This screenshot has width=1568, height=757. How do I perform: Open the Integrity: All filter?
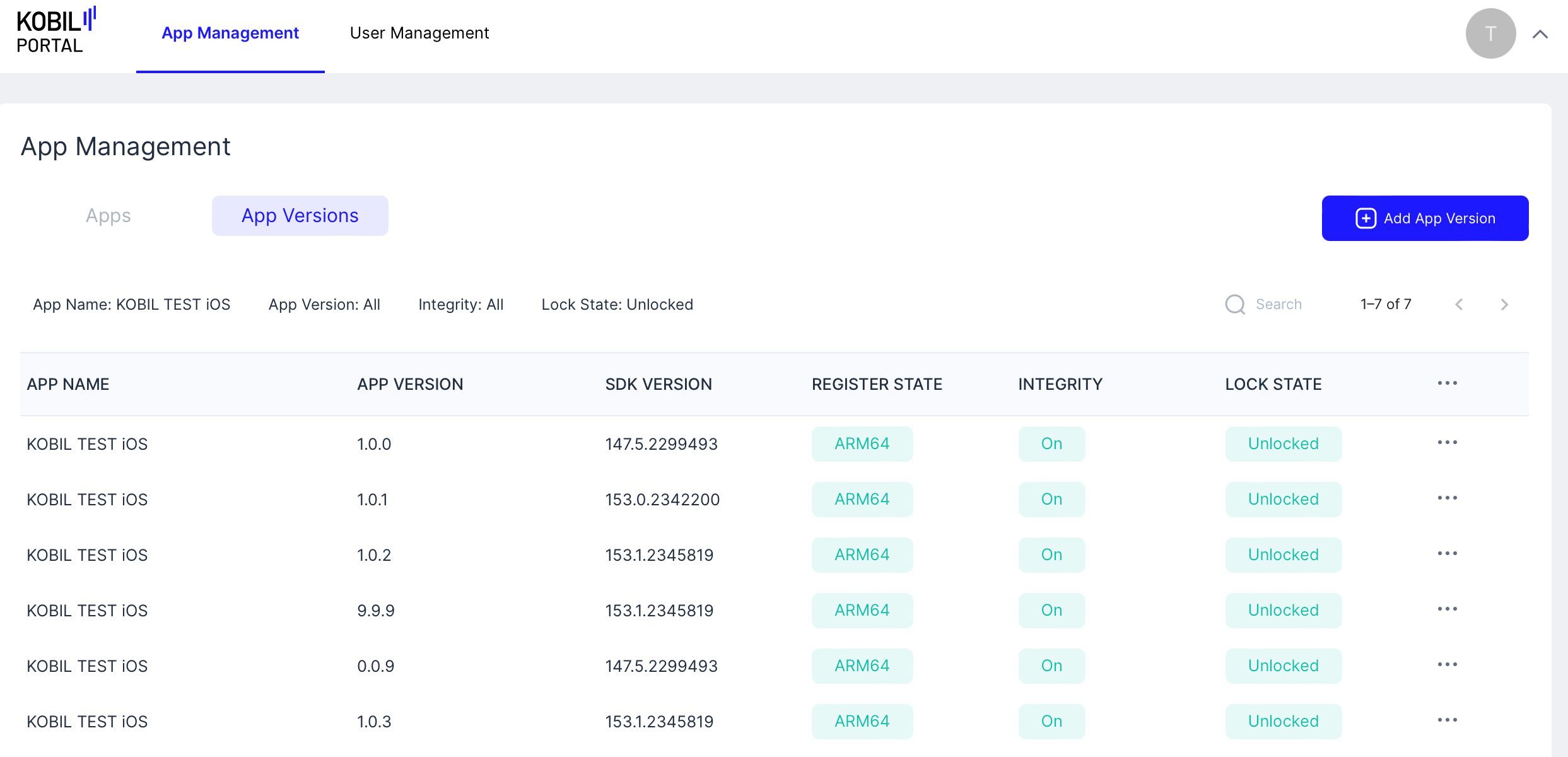(x=460, y=305)
